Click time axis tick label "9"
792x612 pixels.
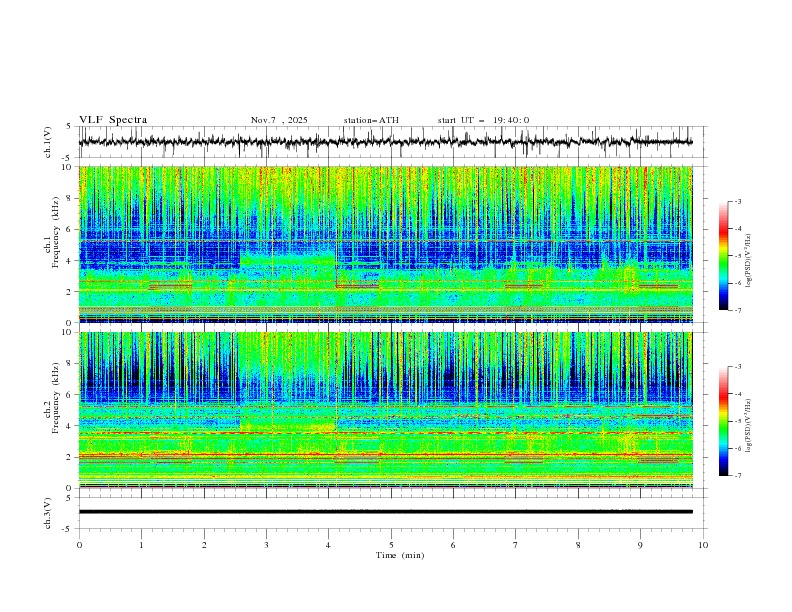tap(640, 545)
